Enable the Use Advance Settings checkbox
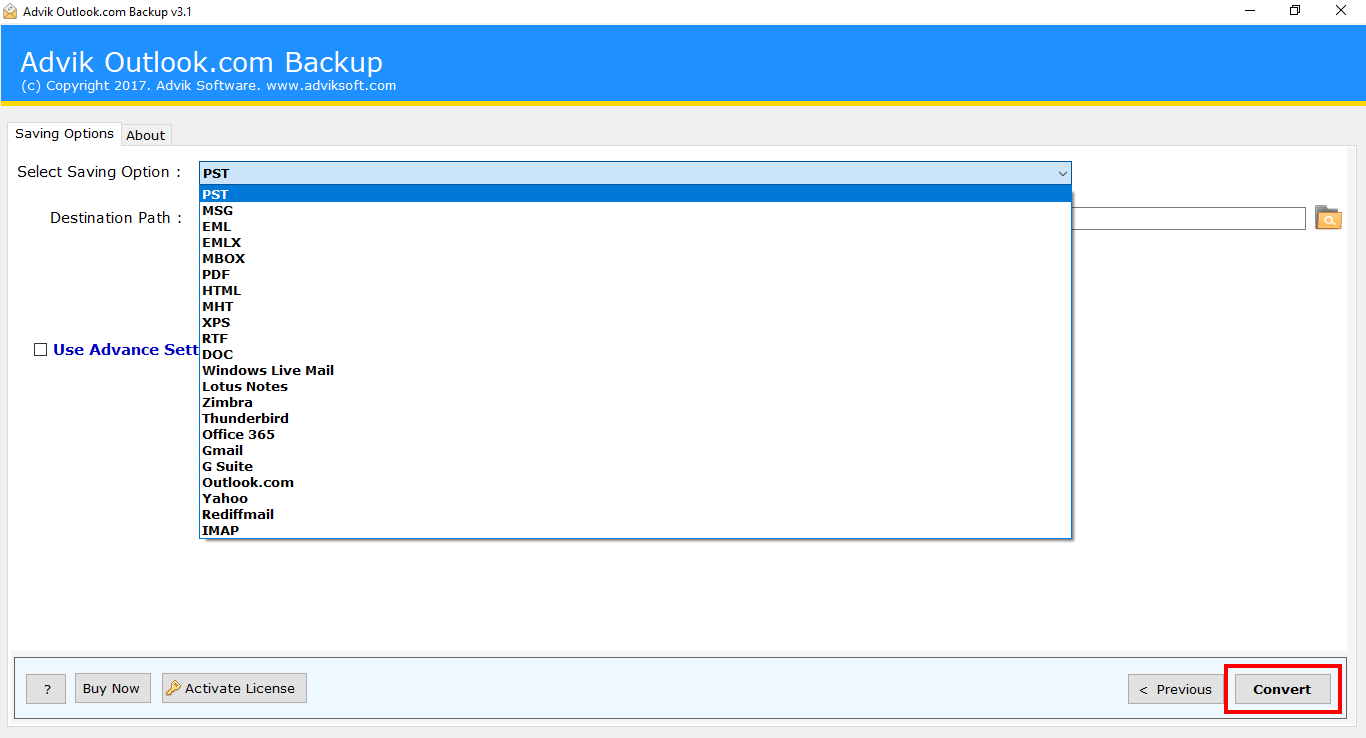This screenshot has width=1366, height=738. click(x=41, y=350)
